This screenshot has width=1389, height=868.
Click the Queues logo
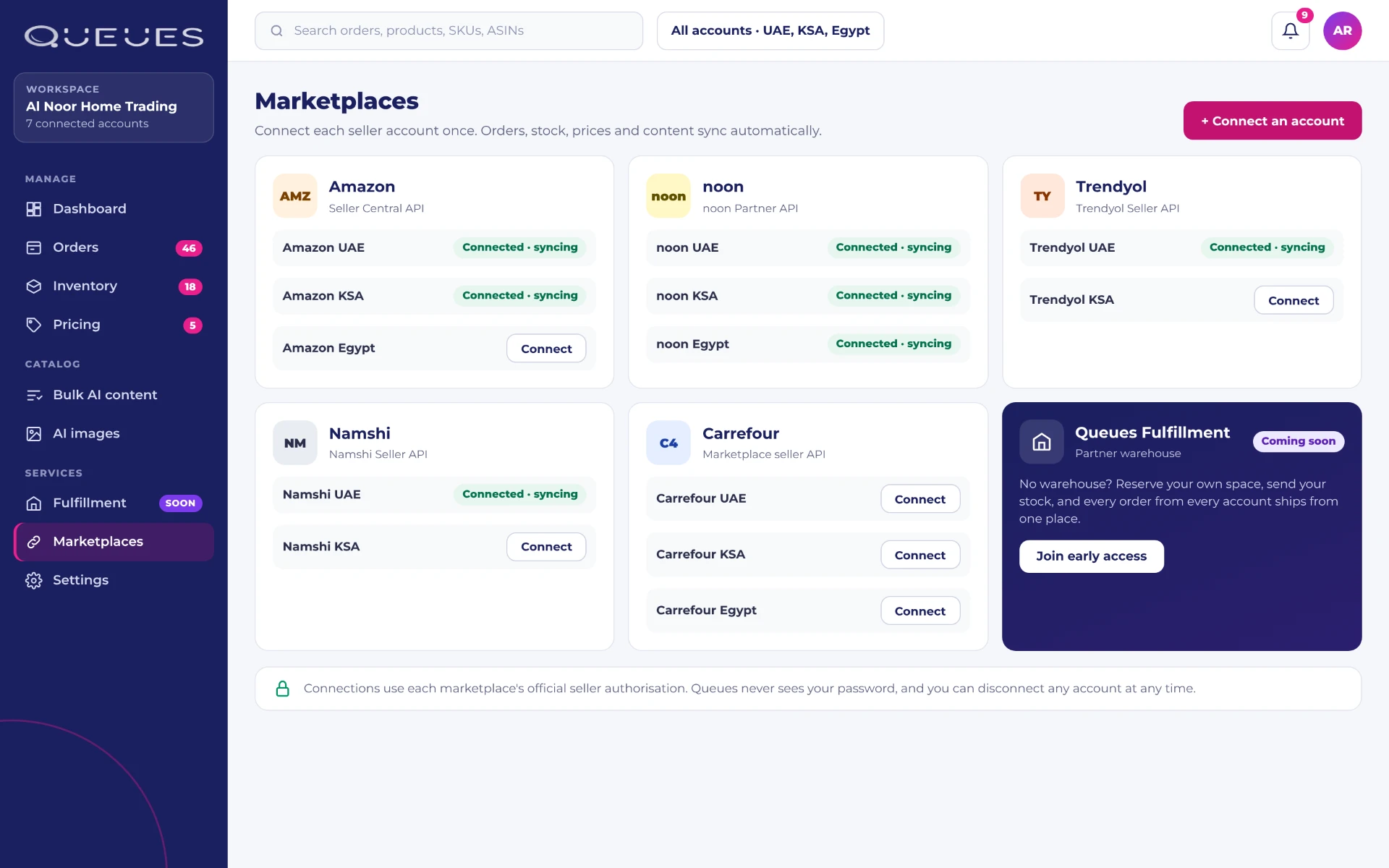click(114, 36)
